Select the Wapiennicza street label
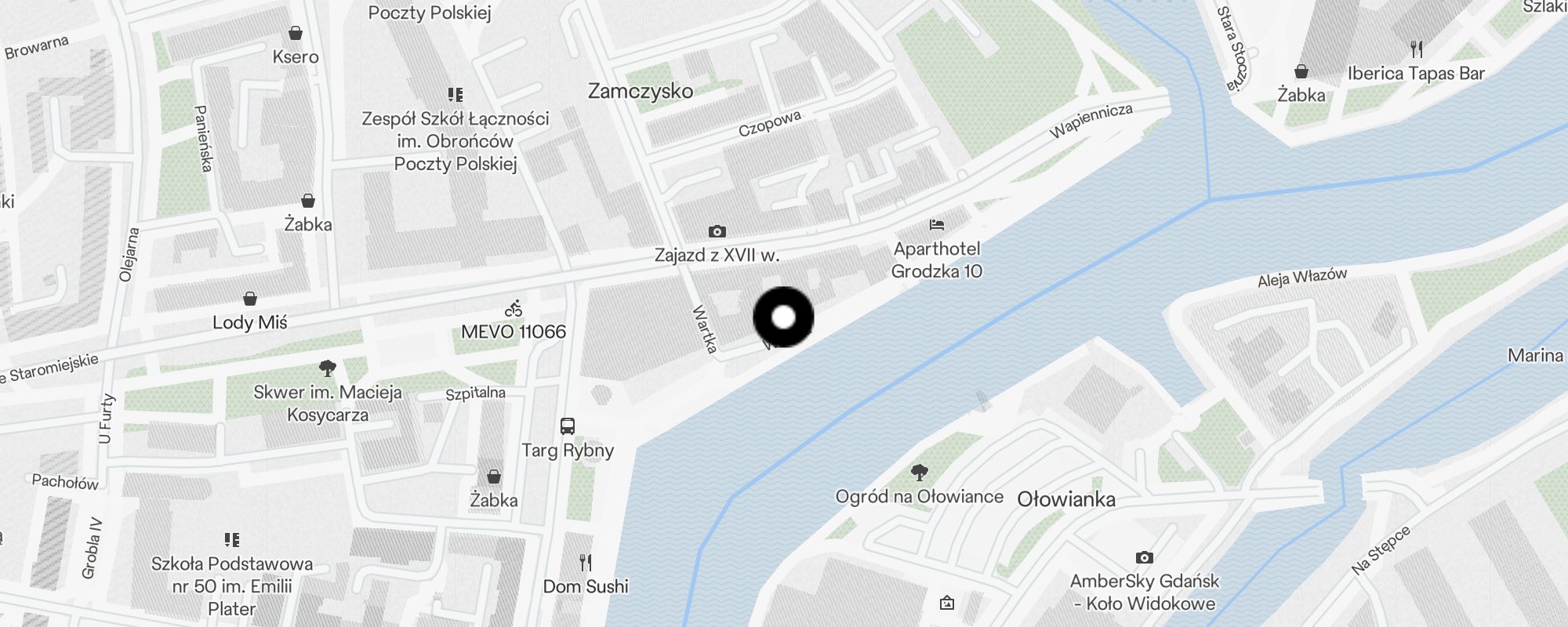 (1091, 121)
